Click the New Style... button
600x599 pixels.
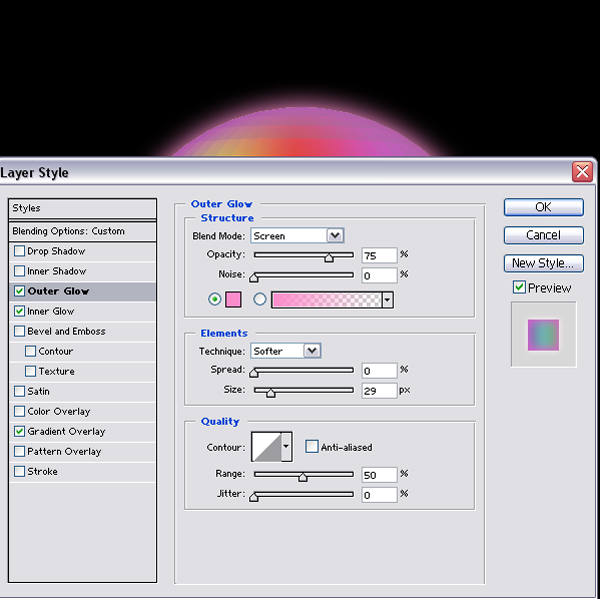click(543, 263)
